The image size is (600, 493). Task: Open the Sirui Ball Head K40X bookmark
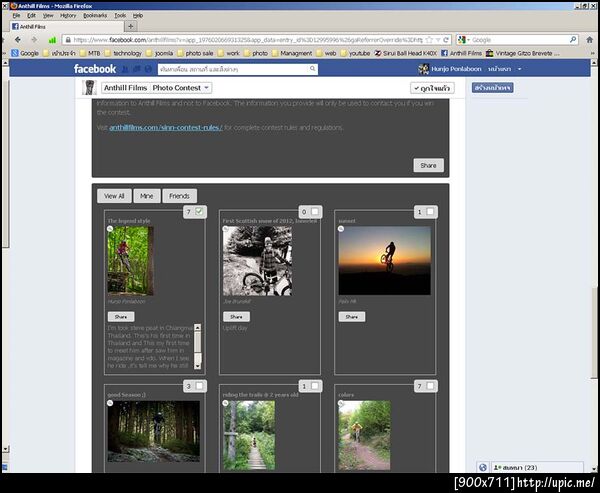click(406, 53)
